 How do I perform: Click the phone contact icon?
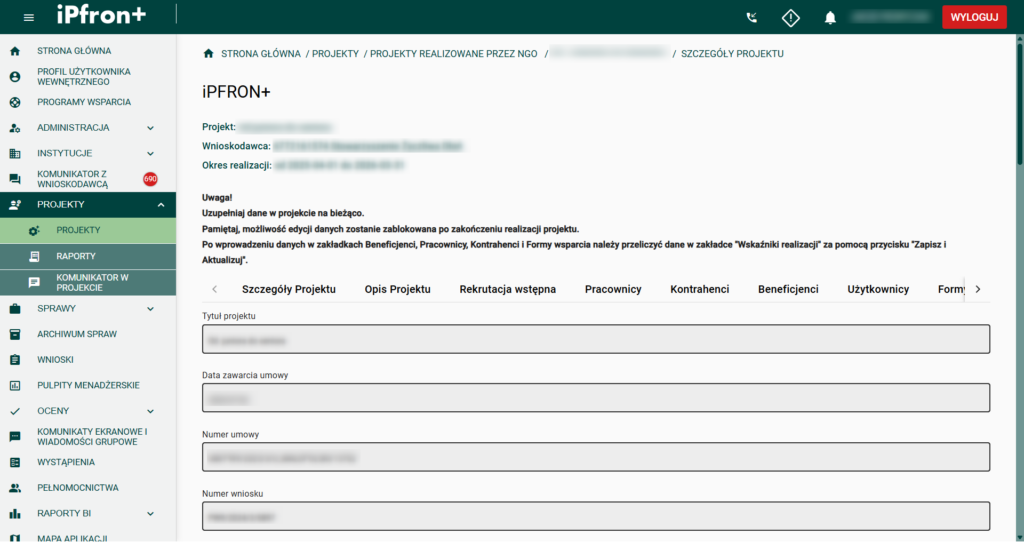click(752, 18)
